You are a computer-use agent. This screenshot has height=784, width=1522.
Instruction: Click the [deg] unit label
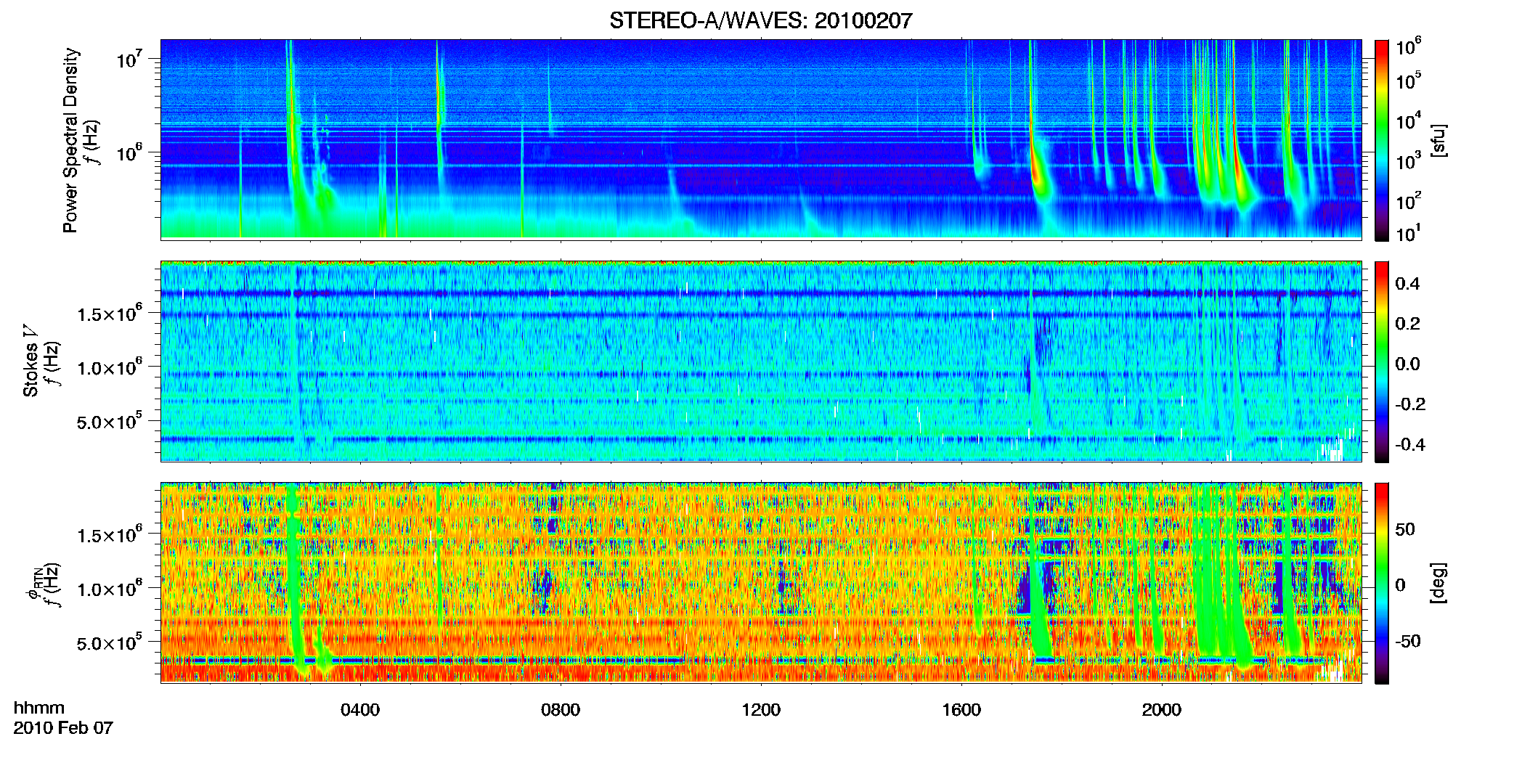(x=1438, y=583)
